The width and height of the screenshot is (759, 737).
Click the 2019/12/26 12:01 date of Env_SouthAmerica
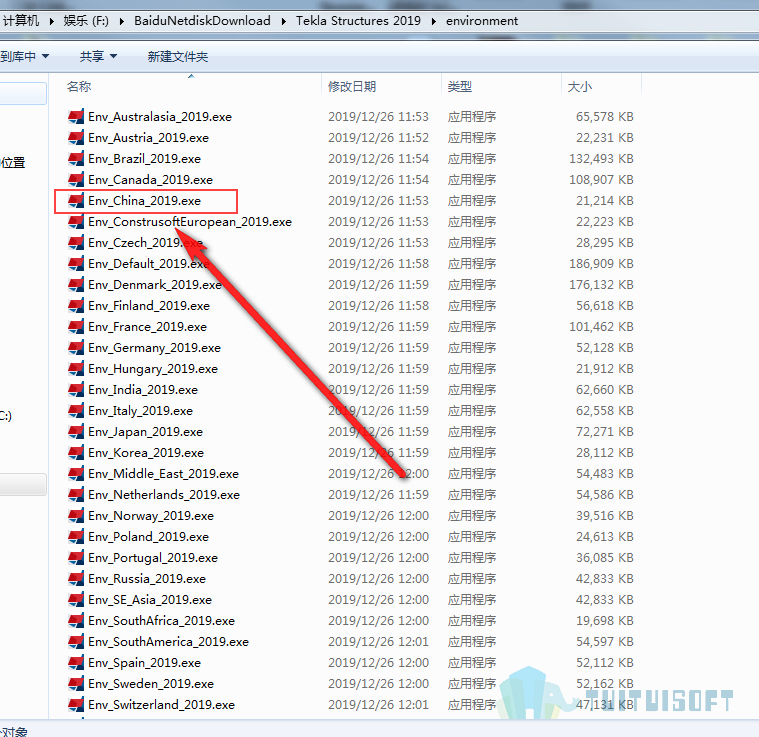point(379,642)
